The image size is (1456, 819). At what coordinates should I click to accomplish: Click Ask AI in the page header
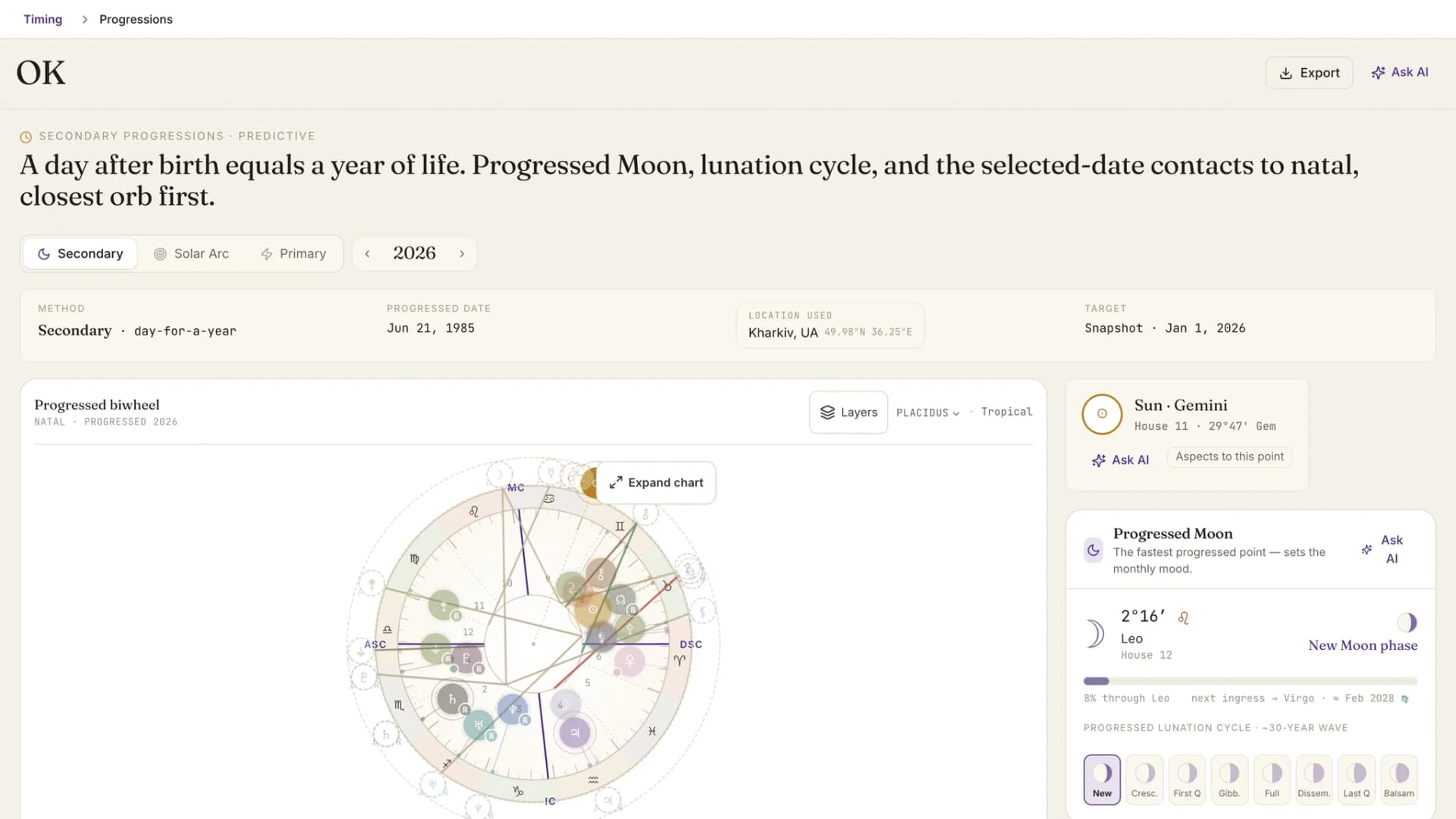1400,72
